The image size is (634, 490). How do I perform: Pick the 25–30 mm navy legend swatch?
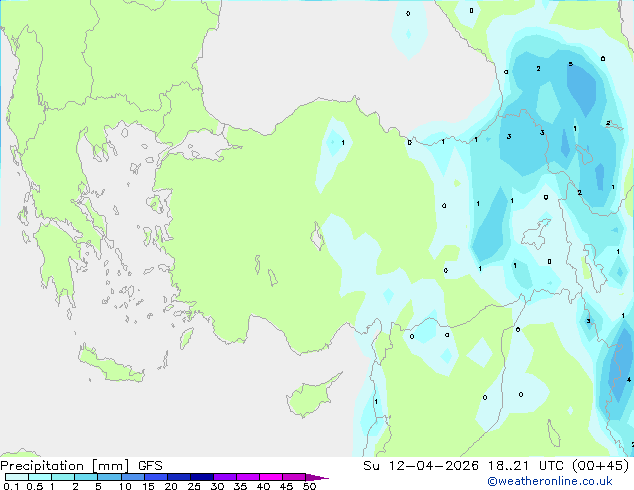pos(202,477)
